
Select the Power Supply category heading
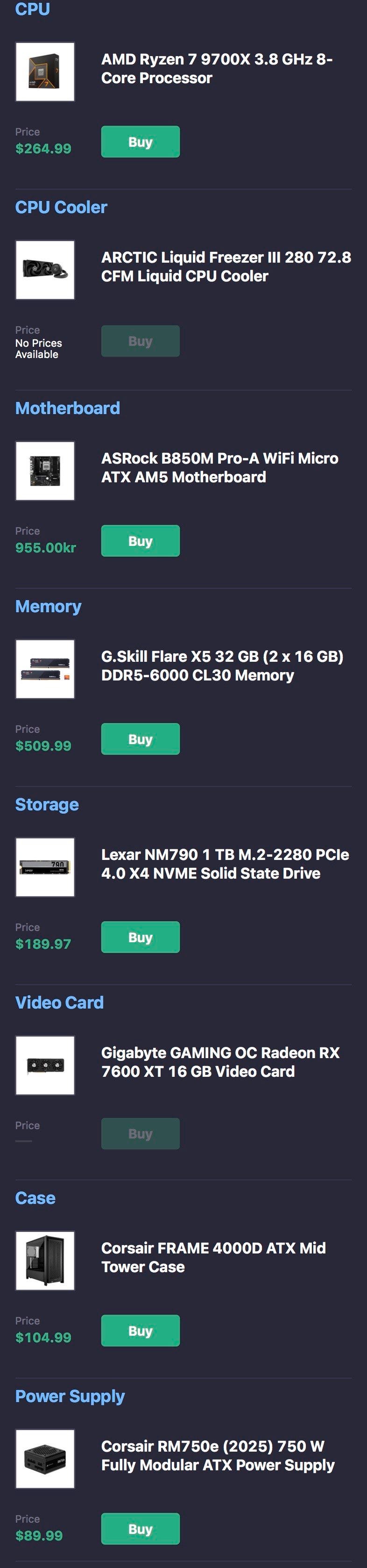coord(70,1396)
